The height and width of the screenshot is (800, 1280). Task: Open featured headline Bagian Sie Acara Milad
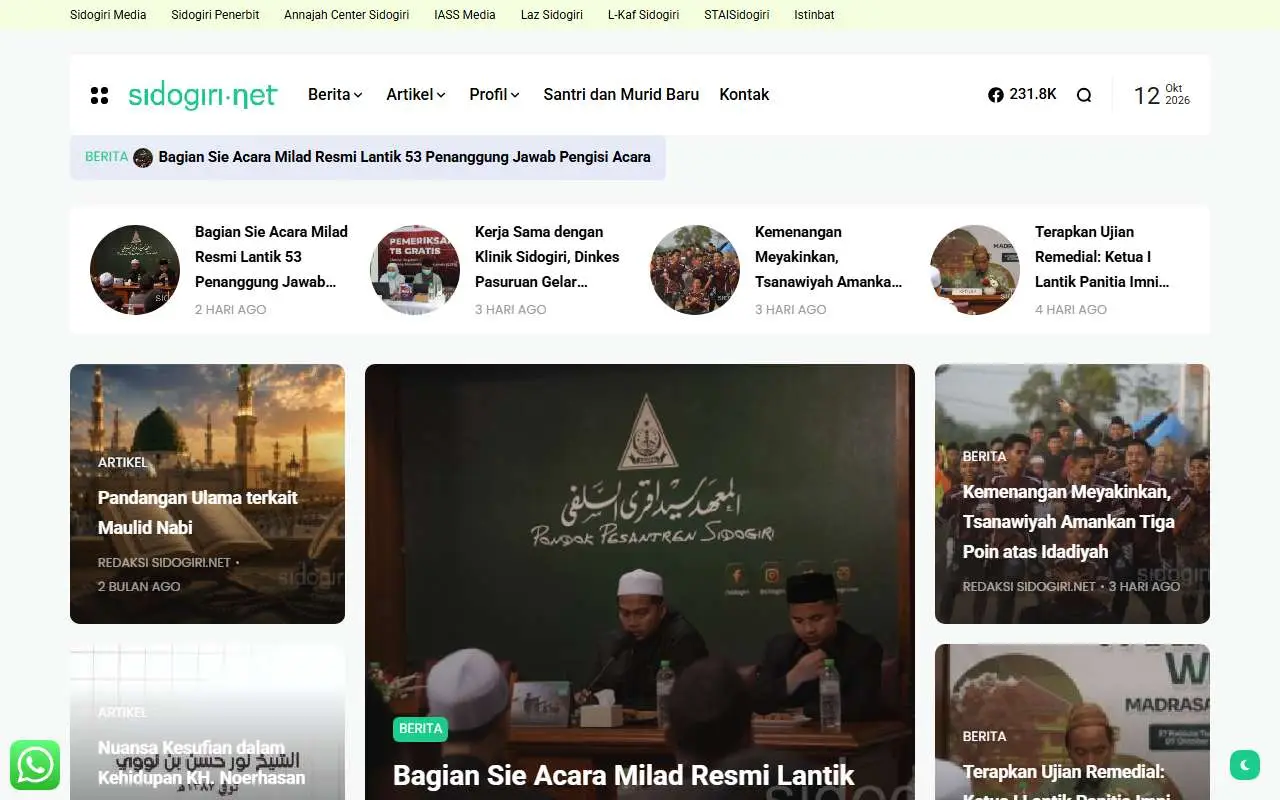(623, 775)
